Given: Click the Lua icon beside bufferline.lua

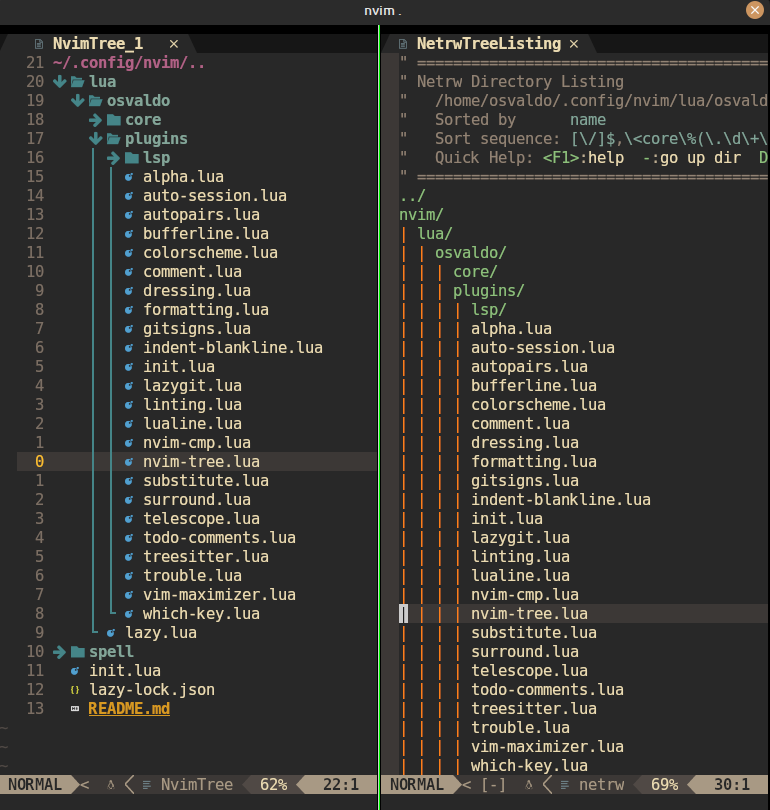Looking at the screenshot, I should [x=129, y=234].
